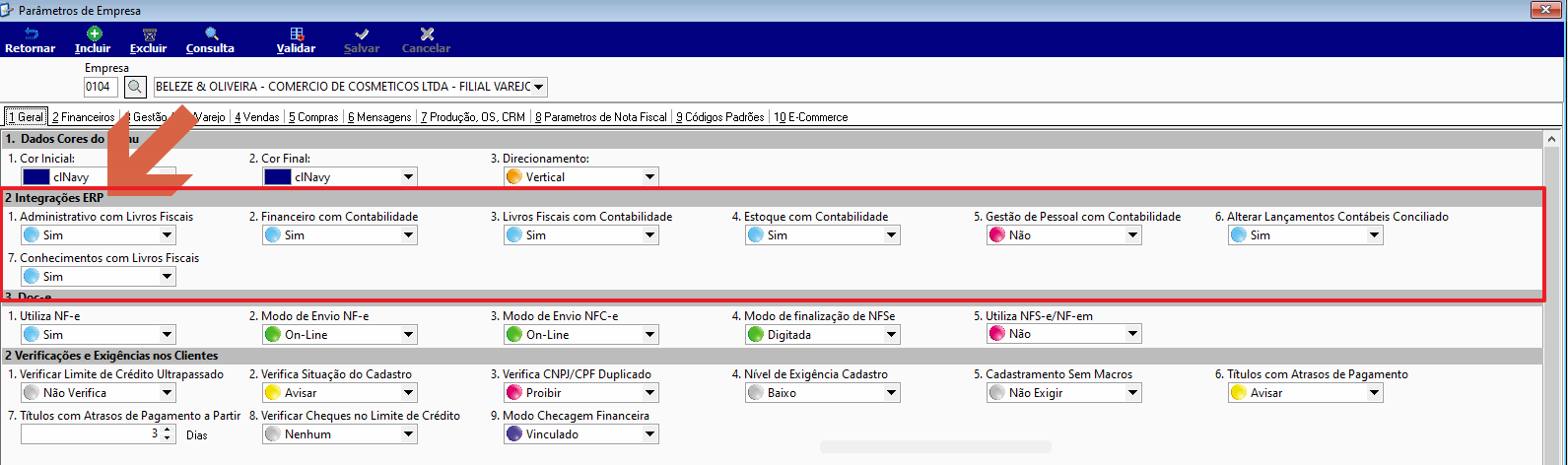Open Verificar Limite de Crédito Ultrapassado dropdown
This screenshot has height=465, width=1568.
pyautogui.click(x=168, y=393)
